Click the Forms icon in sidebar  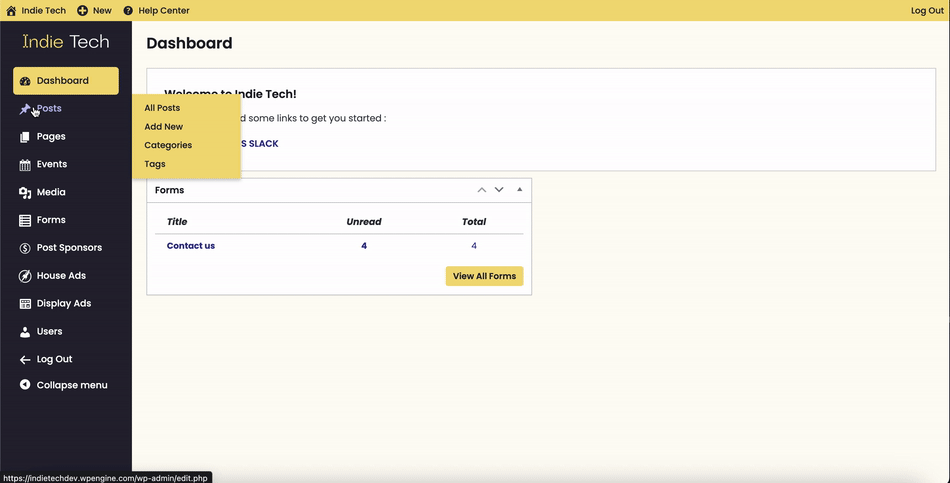click(25, 221)
